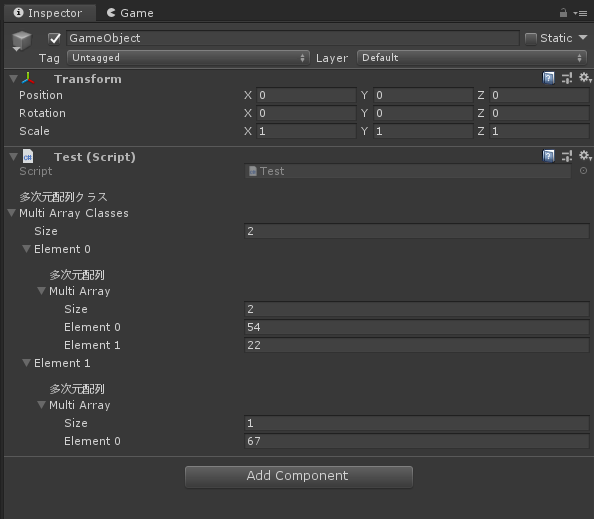The image size is (594, 519).
Task: Collapse the Multi Array Classes foldout
Action: click(12, 213)
